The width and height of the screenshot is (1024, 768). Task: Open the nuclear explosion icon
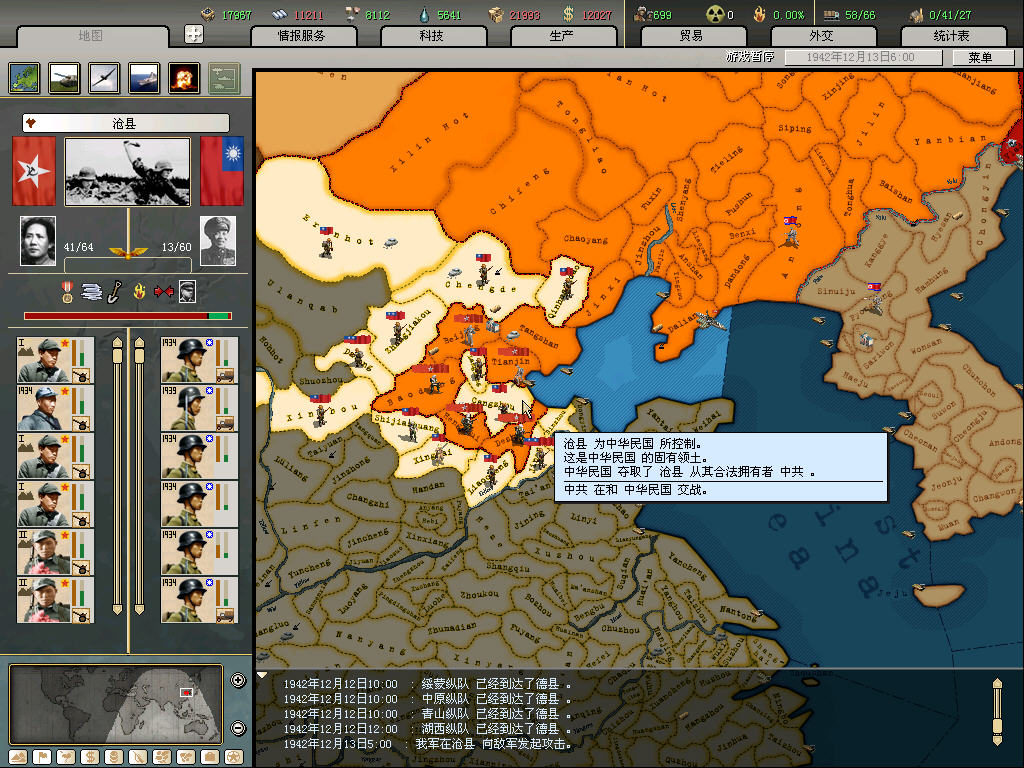[184, 78]
